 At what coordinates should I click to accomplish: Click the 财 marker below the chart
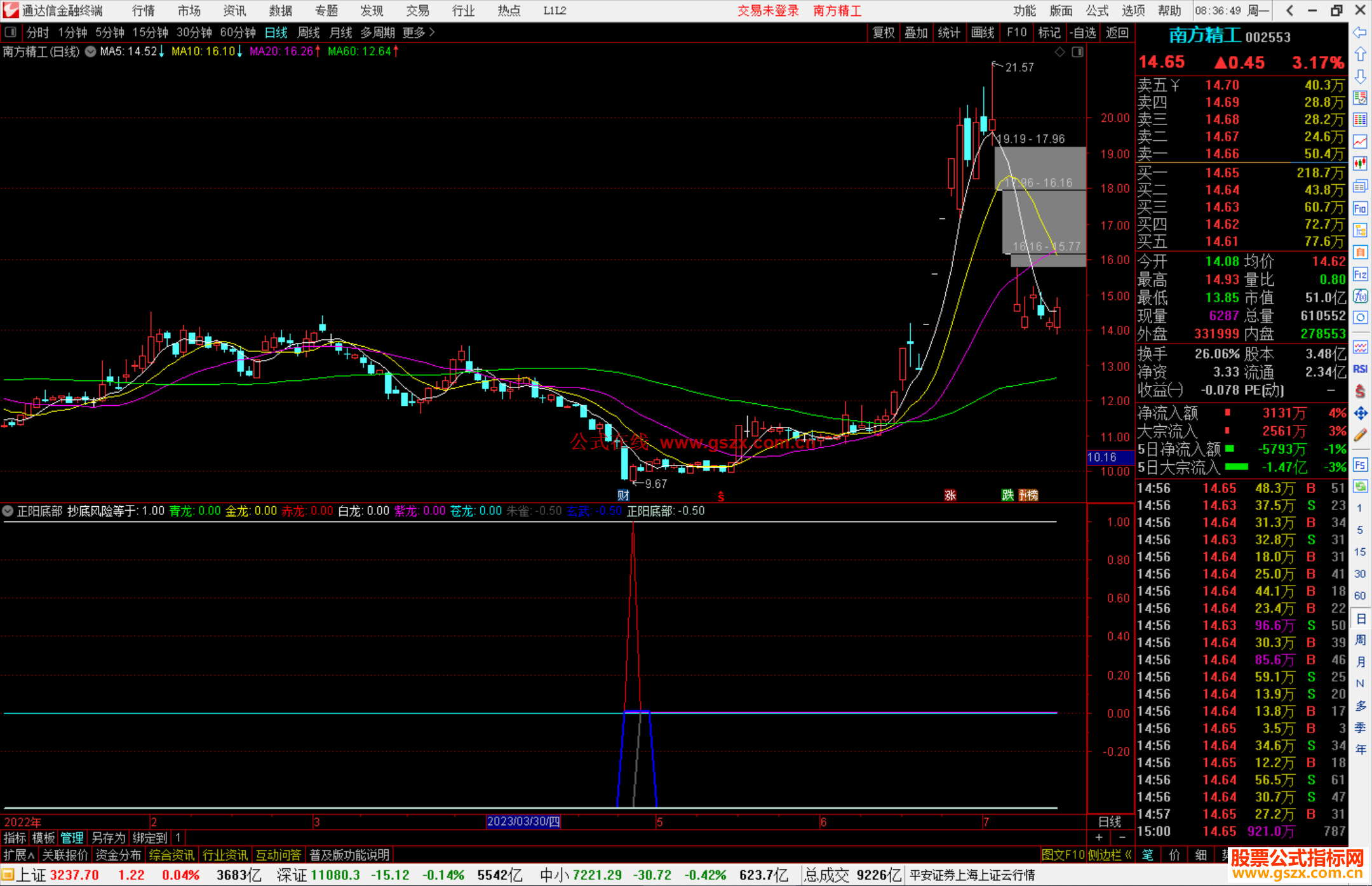pyautogui.click(x=623, y=495)
